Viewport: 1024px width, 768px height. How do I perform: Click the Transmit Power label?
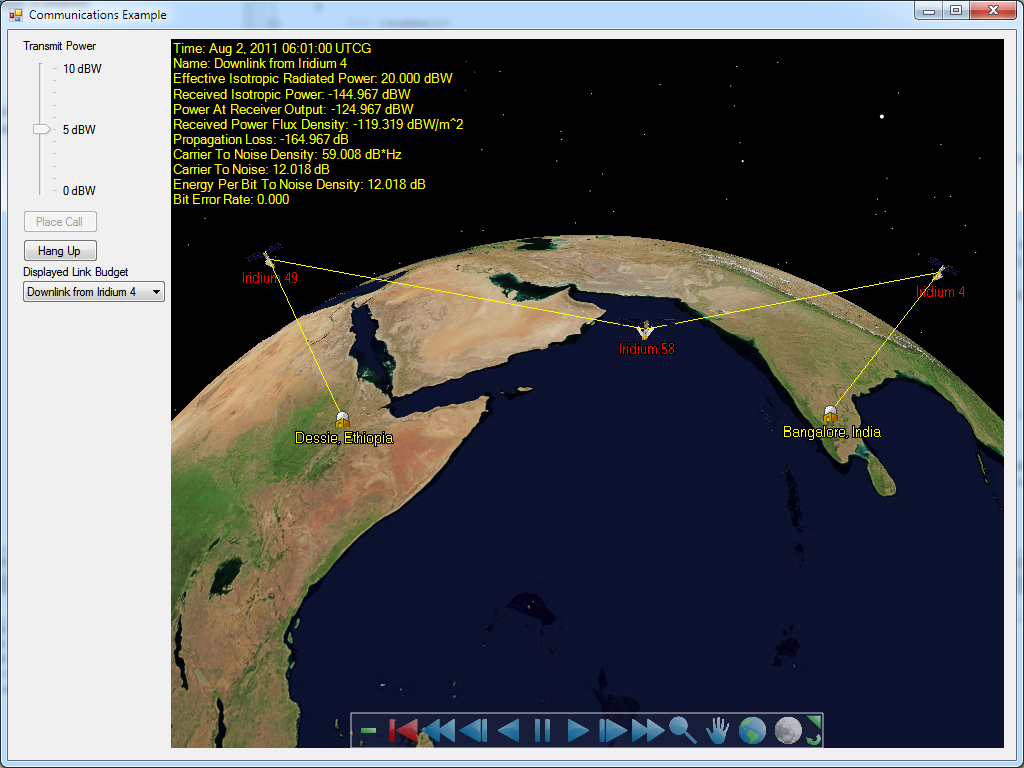pos(59,46)
